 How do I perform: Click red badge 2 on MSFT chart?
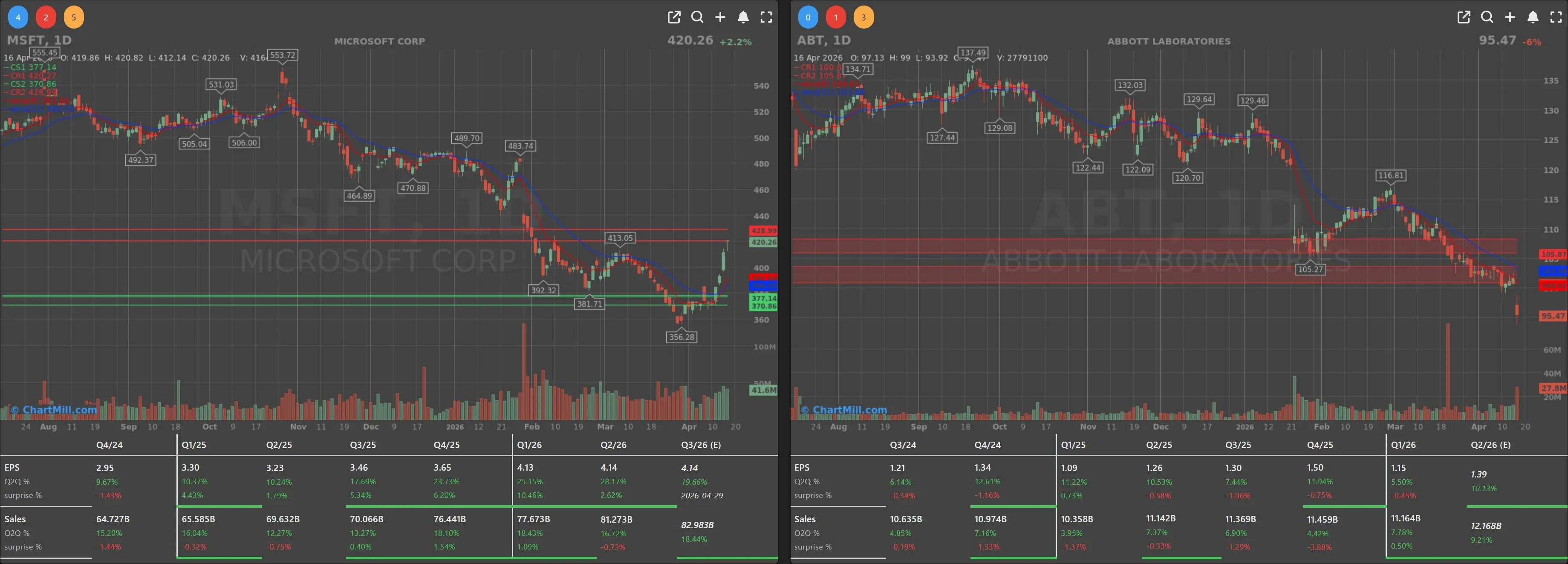(46, 17)
